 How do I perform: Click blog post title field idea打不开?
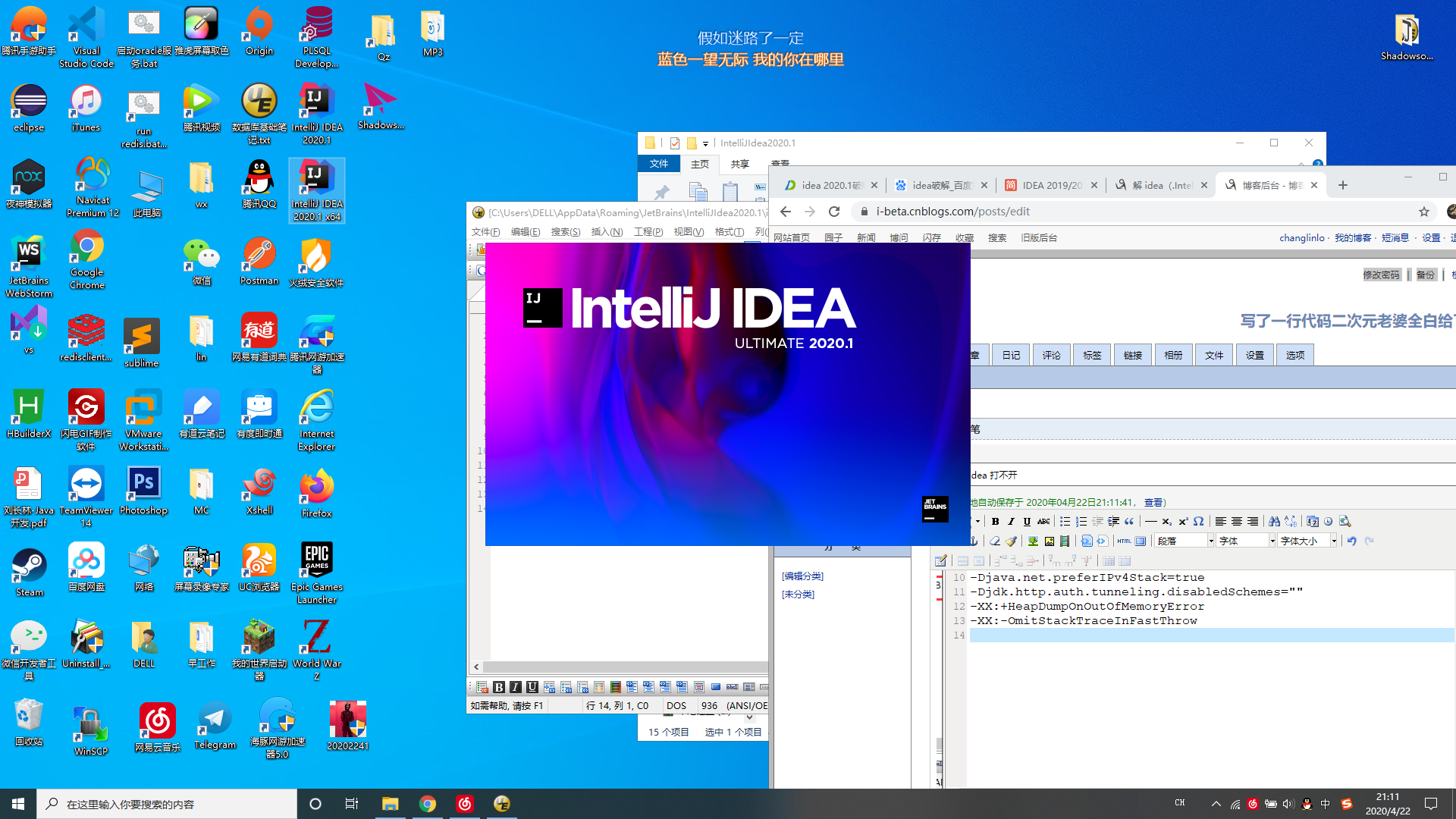pyautogui.click(x=1213, y=475)
